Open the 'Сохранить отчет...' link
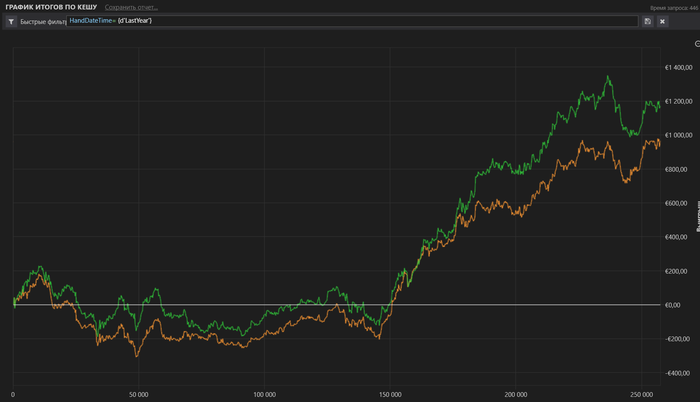The width and height of the screenshot is (700, 402). pyautogui.click(x=131, y=7)
